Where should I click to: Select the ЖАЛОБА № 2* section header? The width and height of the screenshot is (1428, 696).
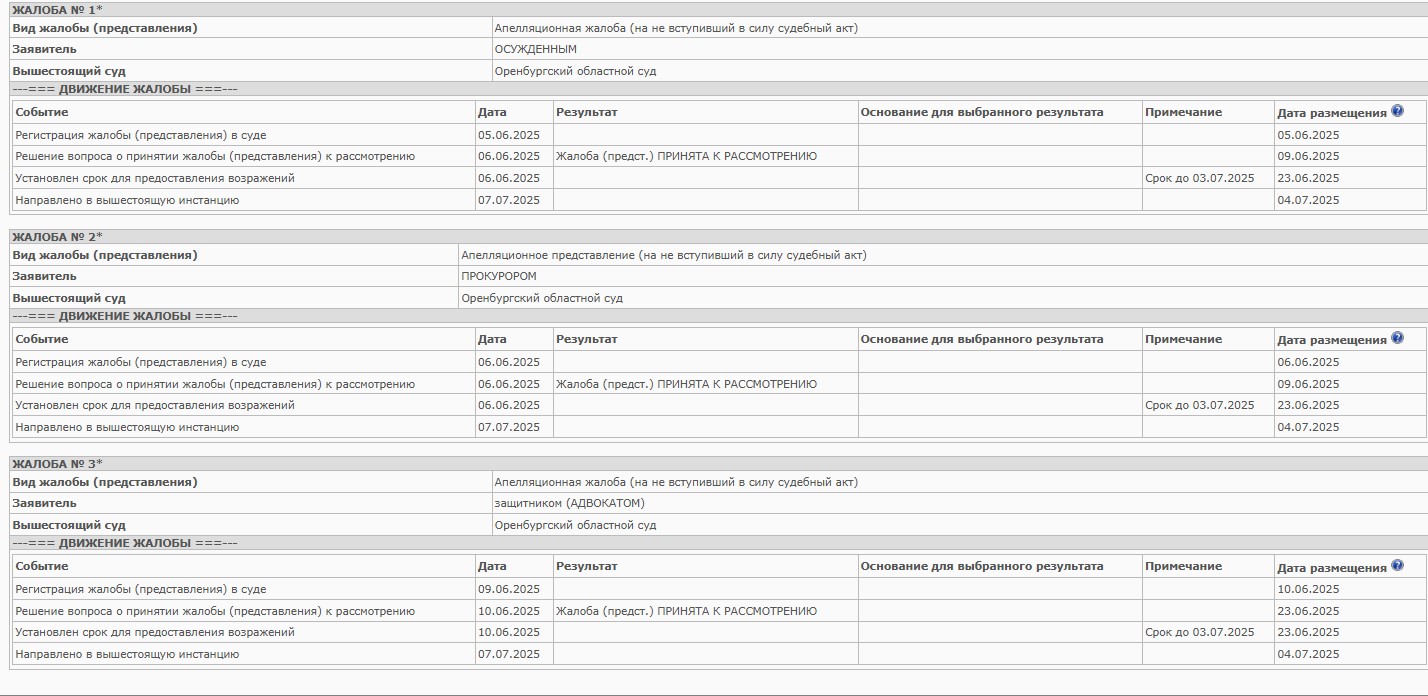[x=57, y=236]
